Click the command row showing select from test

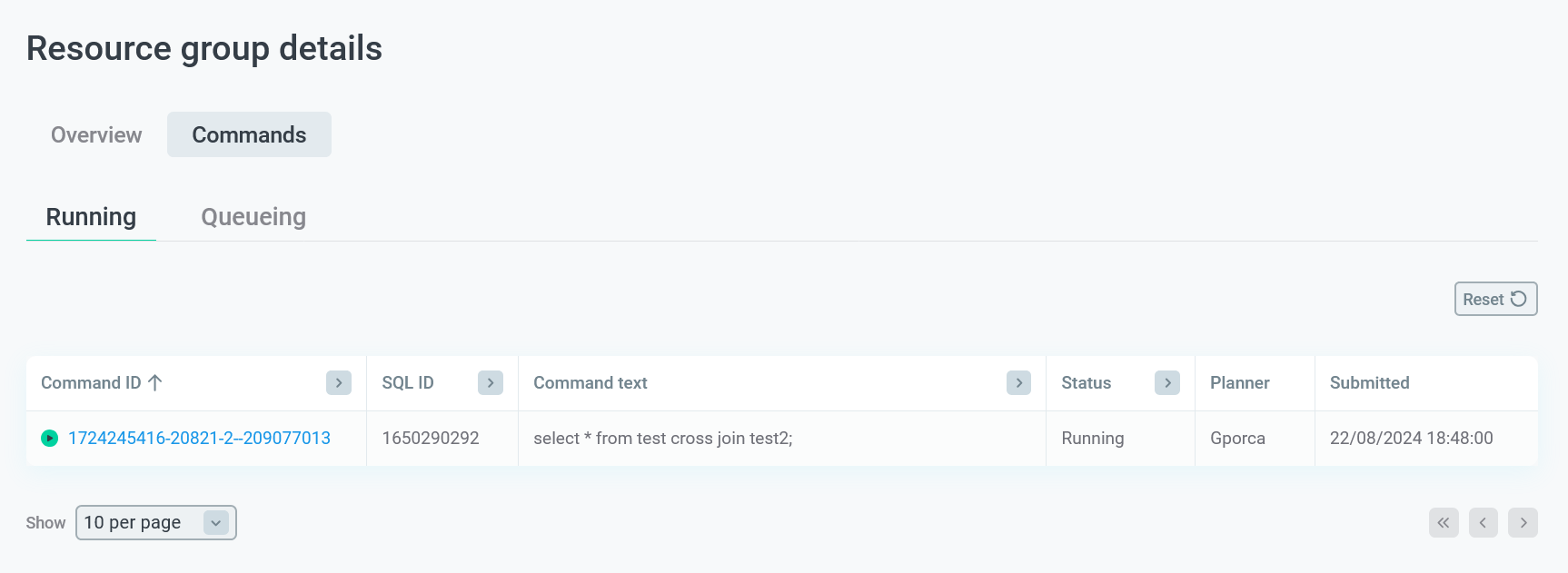(662, 438)
